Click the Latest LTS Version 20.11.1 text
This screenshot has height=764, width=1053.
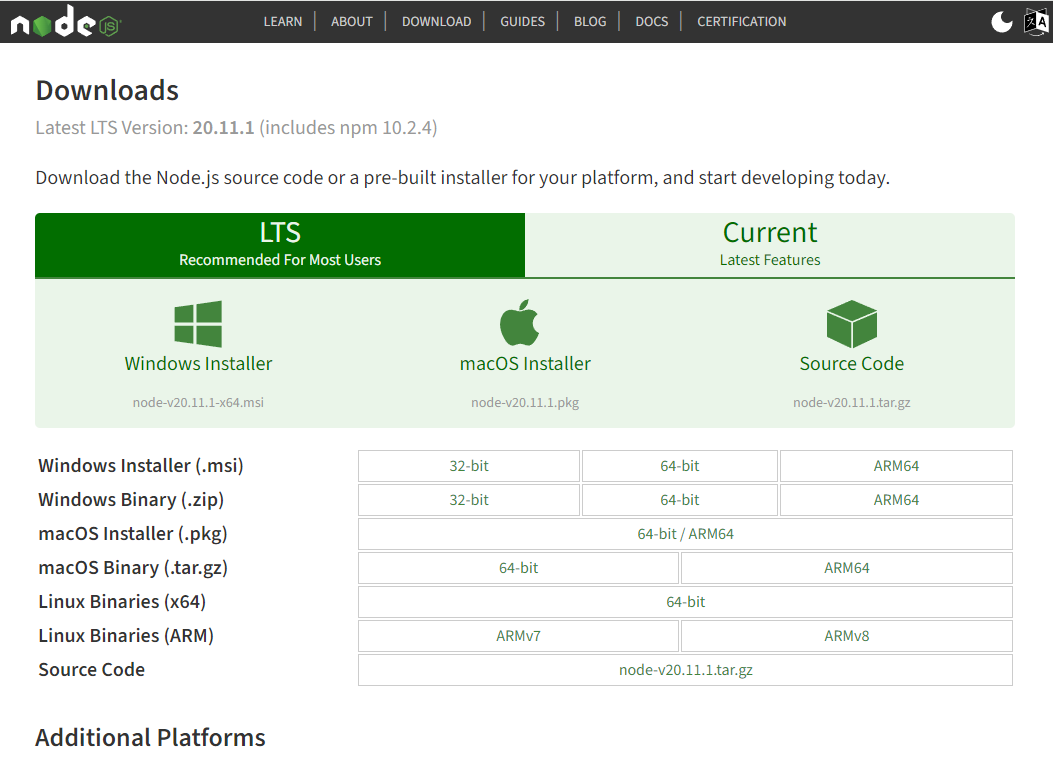(x=236, y=128)
